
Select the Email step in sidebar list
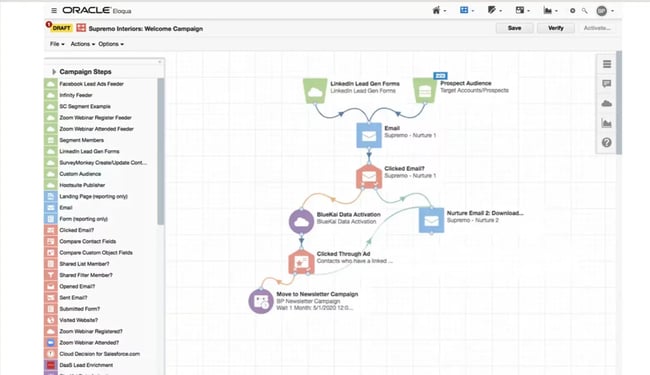click(100, 207)
